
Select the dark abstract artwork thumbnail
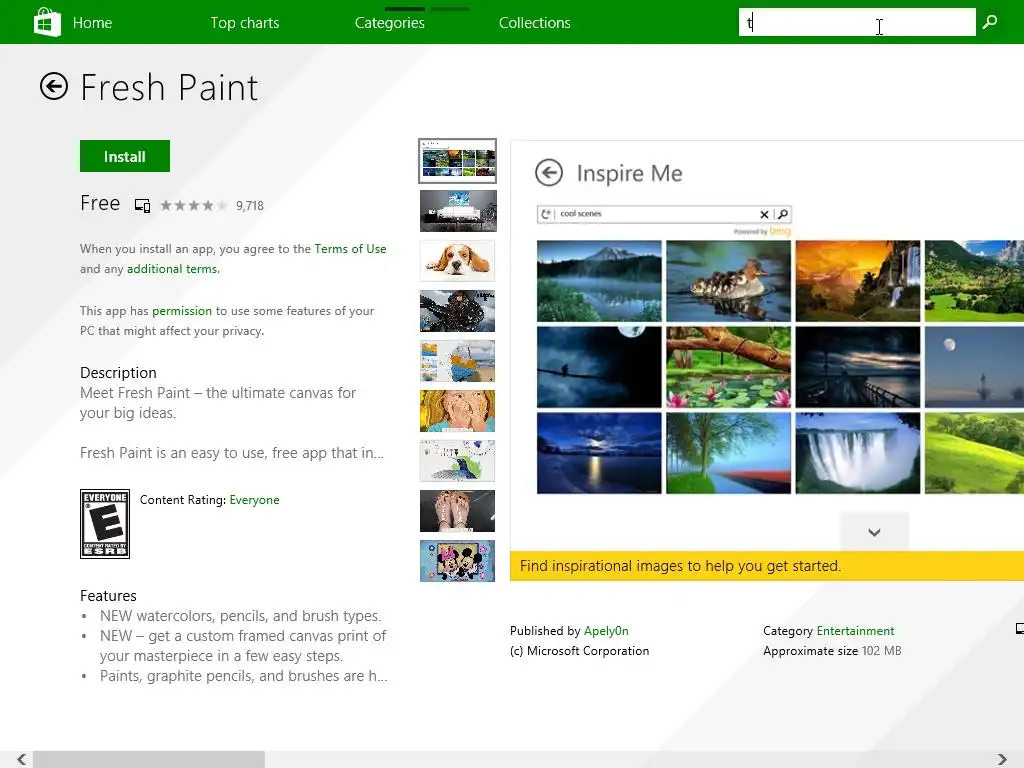tap(457, 311)
